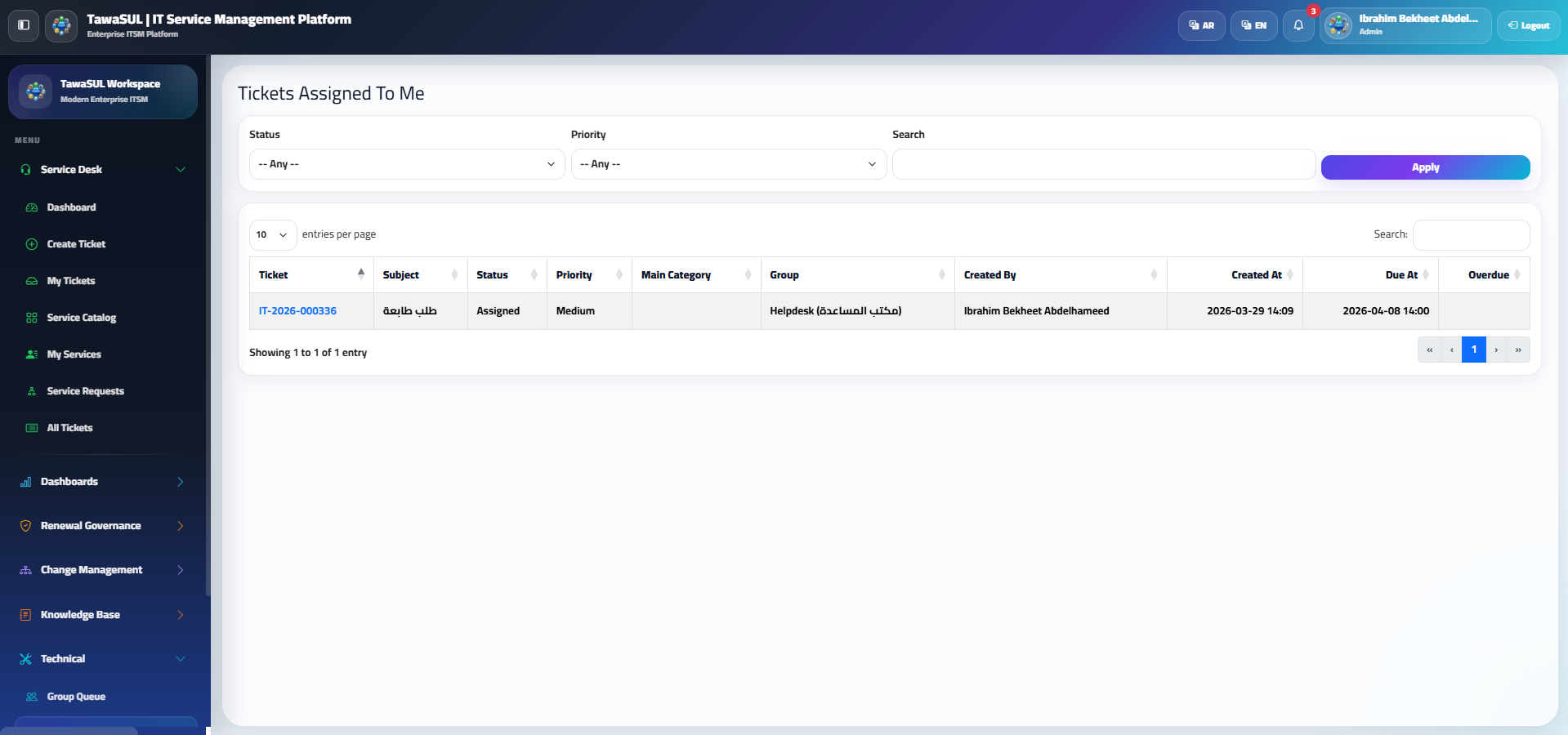Go to last page of results
Screen dimensions: 1568x735
tap(1517, 350)
